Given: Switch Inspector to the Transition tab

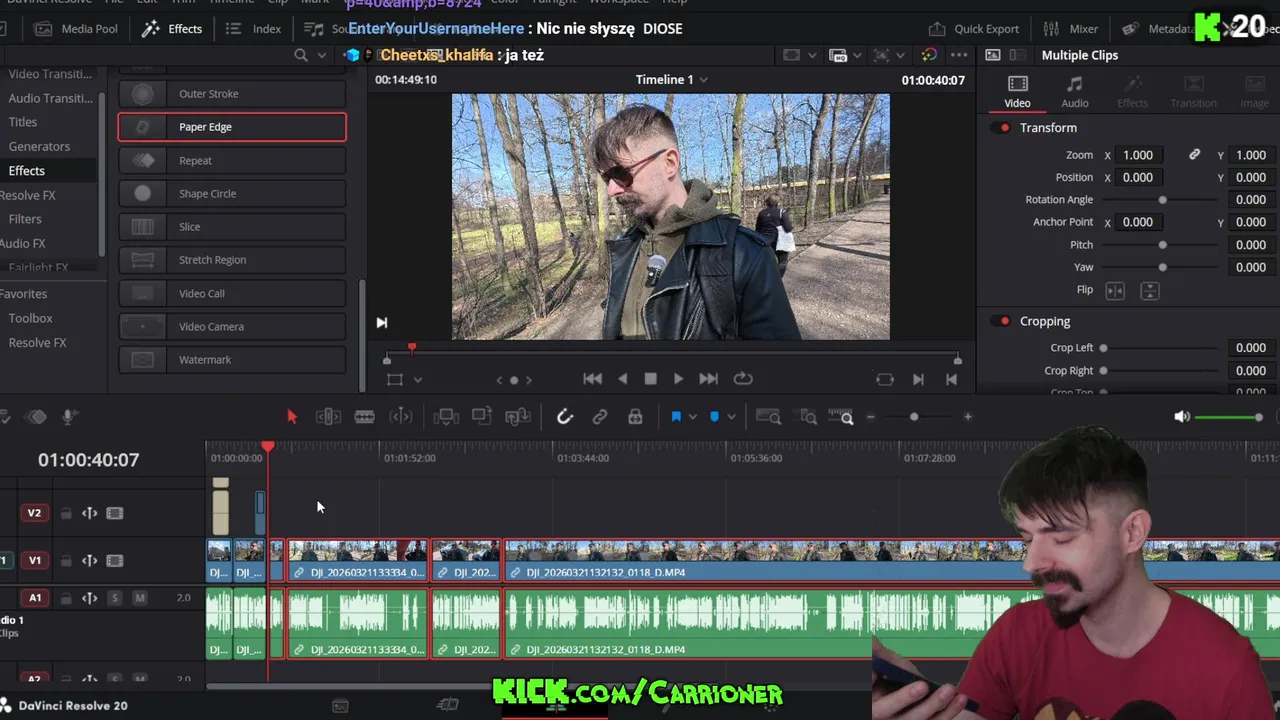Looking at the screenshot, I should (1193, 91).
